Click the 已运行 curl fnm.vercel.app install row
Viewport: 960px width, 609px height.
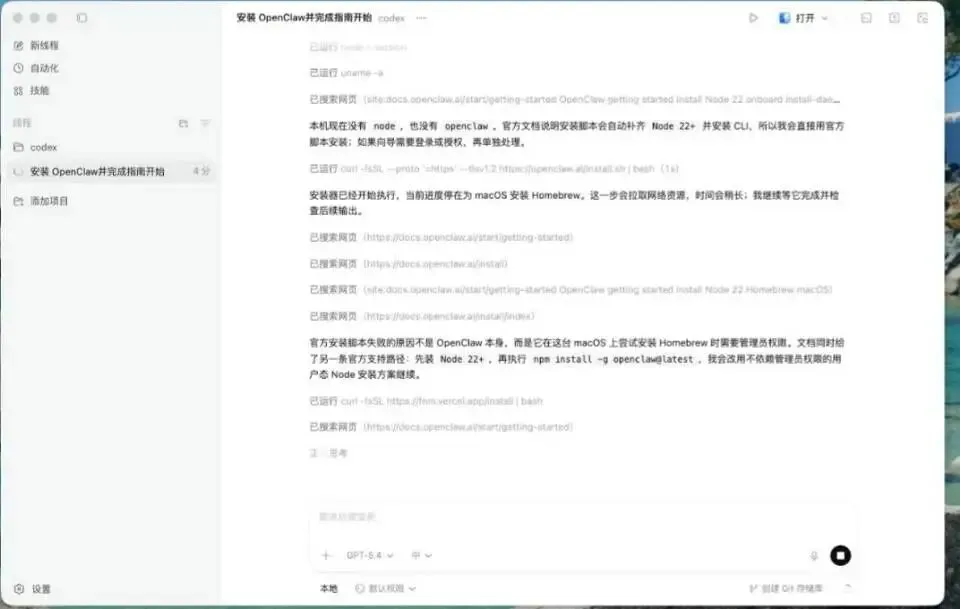(x=426, y=401)
